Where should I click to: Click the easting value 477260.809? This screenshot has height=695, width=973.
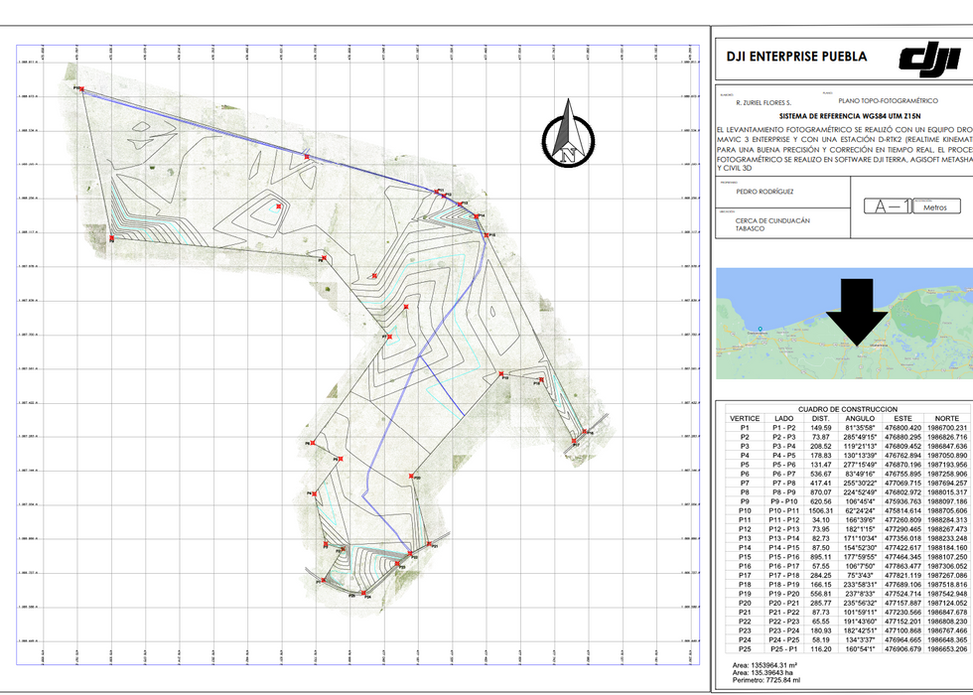(903, 520)
